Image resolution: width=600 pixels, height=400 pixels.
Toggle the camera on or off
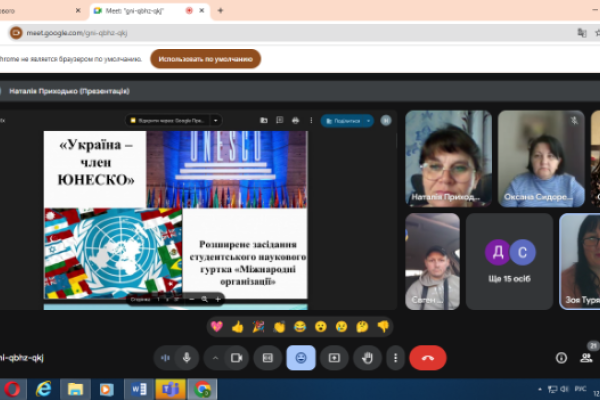point(237,357)
